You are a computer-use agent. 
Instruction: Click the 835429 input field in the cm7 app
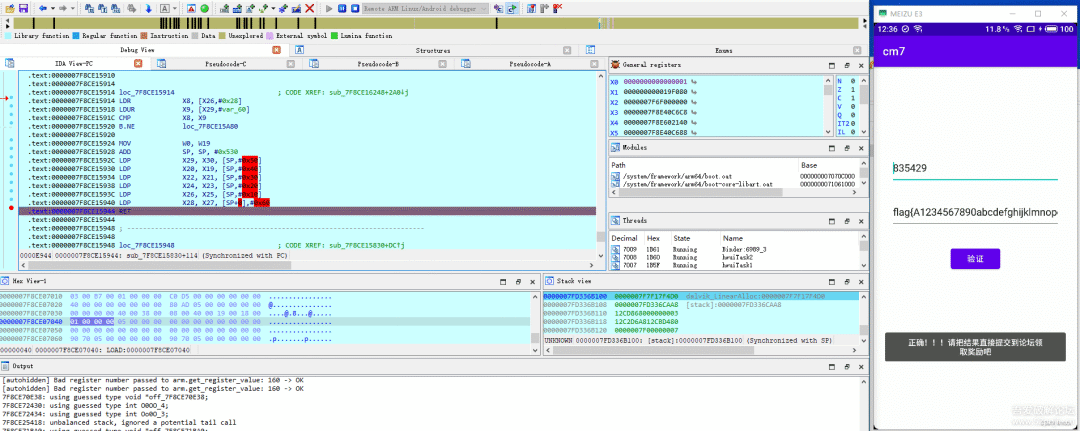point(975,167)
